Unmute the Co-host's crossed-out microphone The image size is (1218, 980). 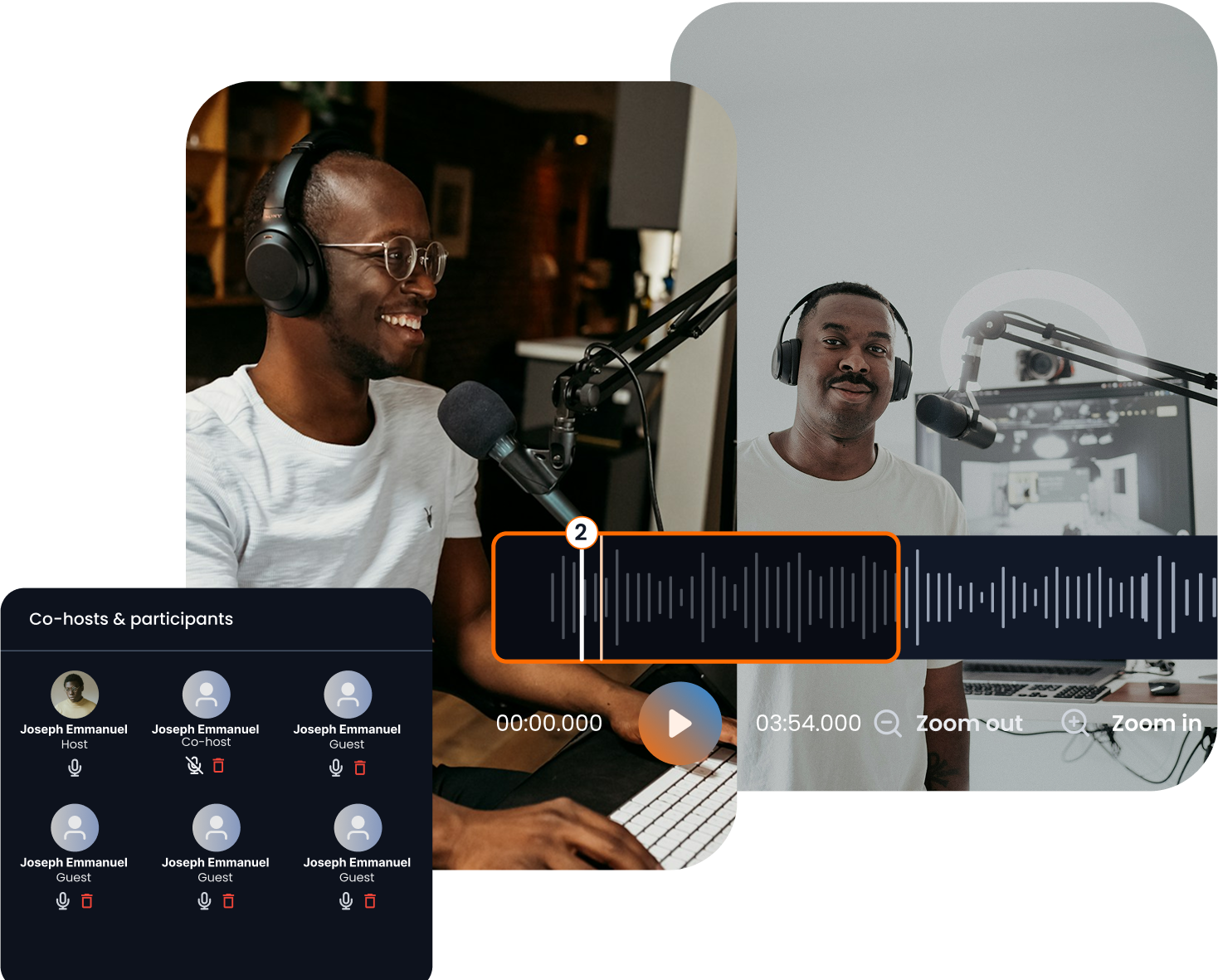pos(194,765)
